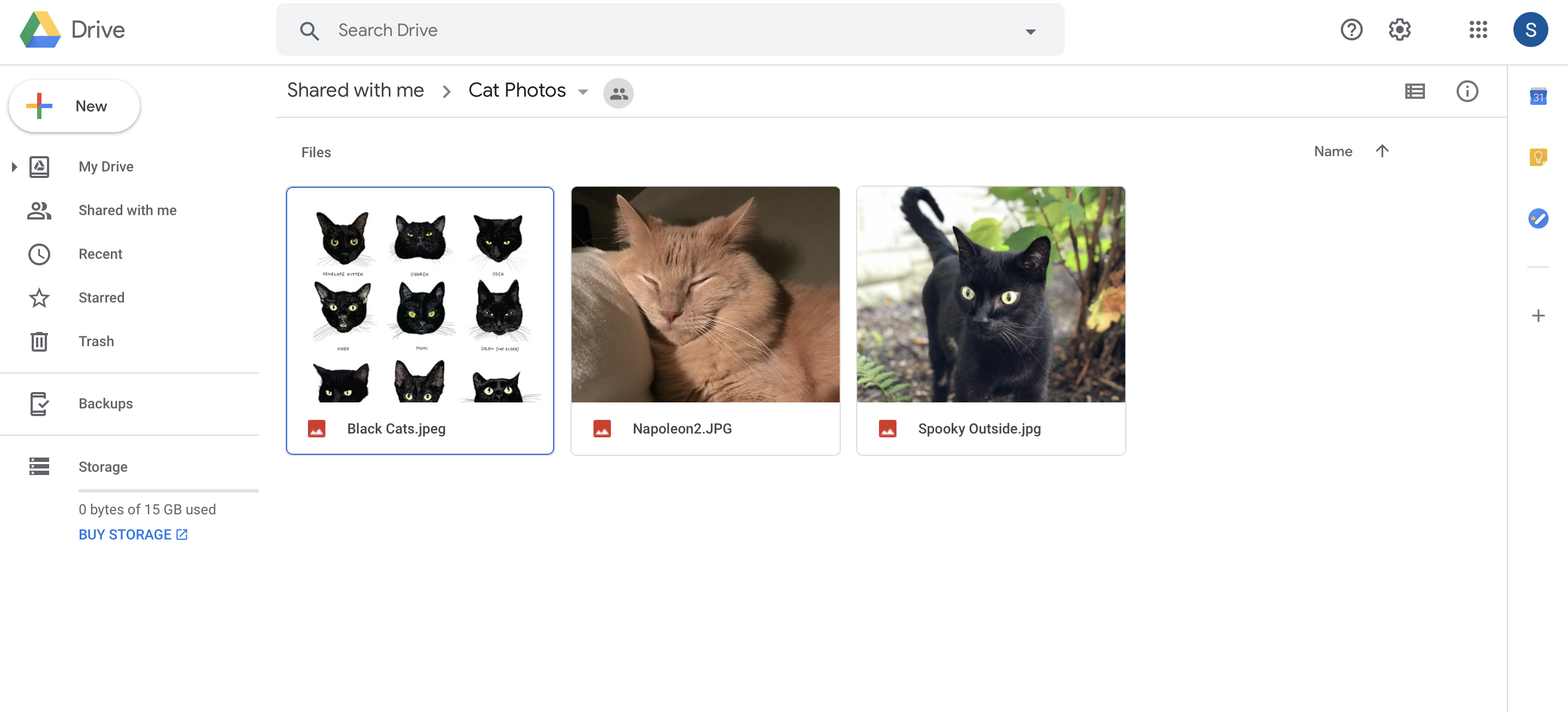Open Google Keep side panel icon
This screenshot has width=1568, height=712.
click(x=1537, y=158)
